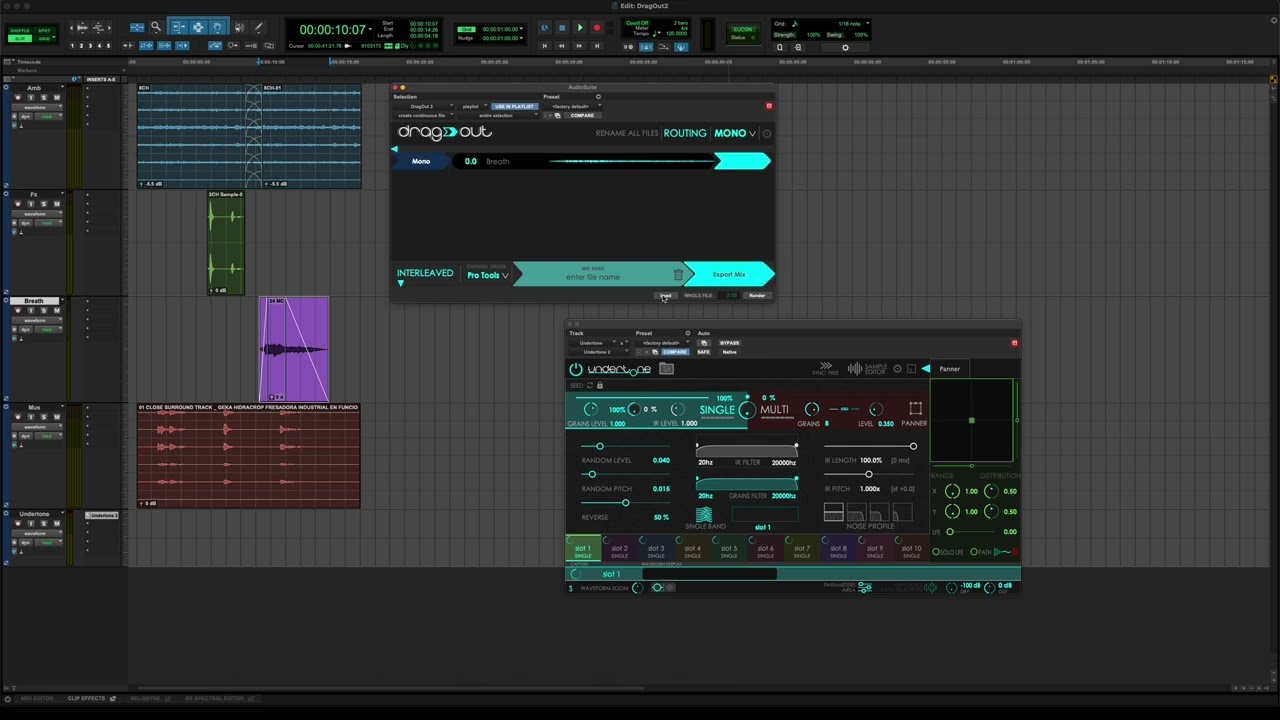Toggle SAFE on Undertone plugin
The width and height of the screenshot is (1280, 720).
point(703,352)
